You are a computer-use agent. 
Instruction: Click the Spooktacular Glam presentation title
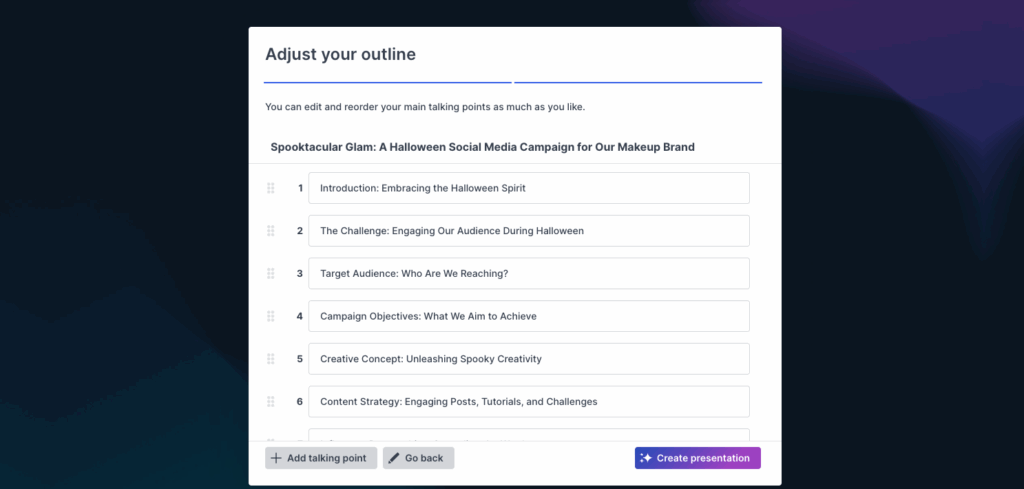click(482, 147)
